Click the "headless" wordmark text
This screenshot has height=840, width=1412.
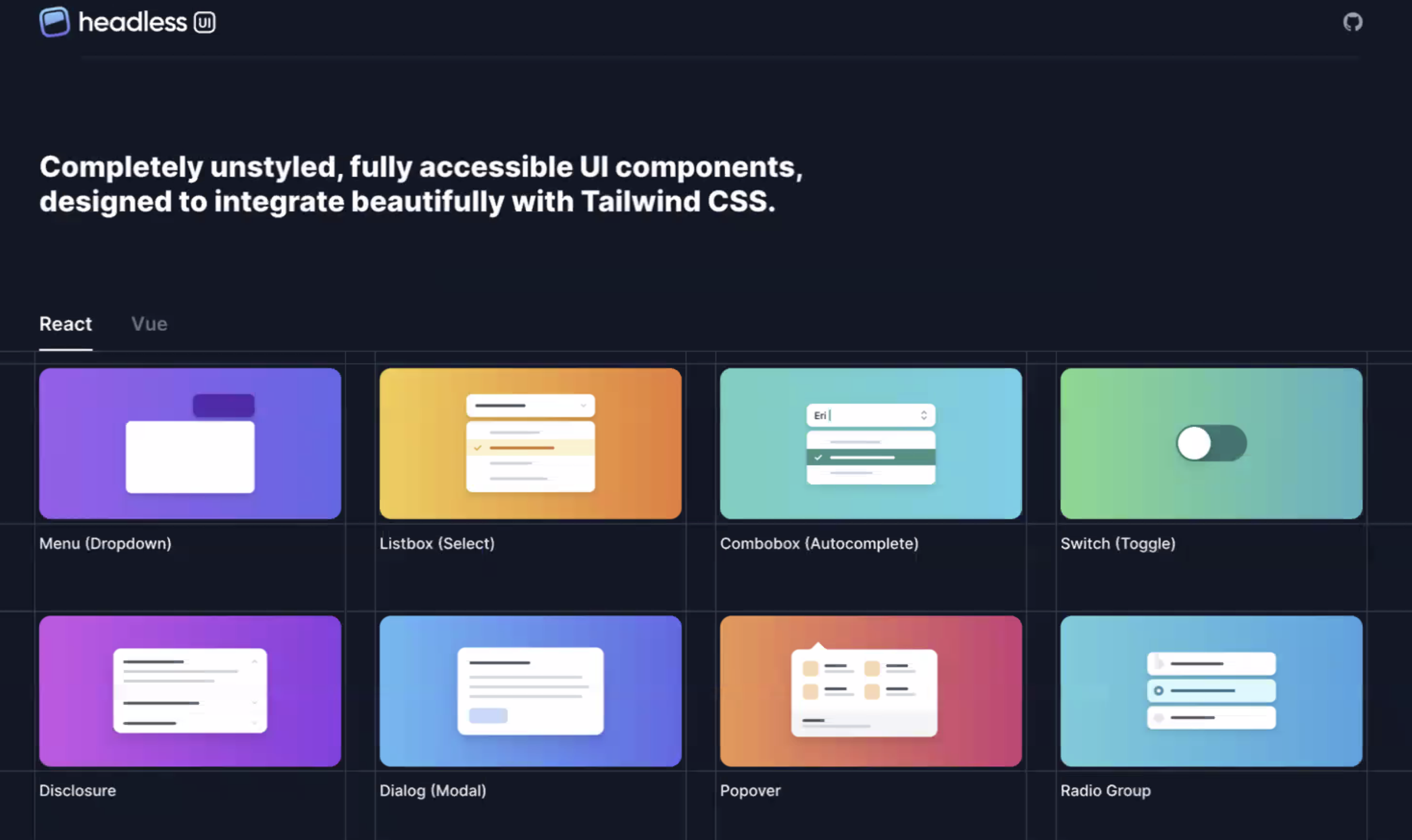coord(133,22)
